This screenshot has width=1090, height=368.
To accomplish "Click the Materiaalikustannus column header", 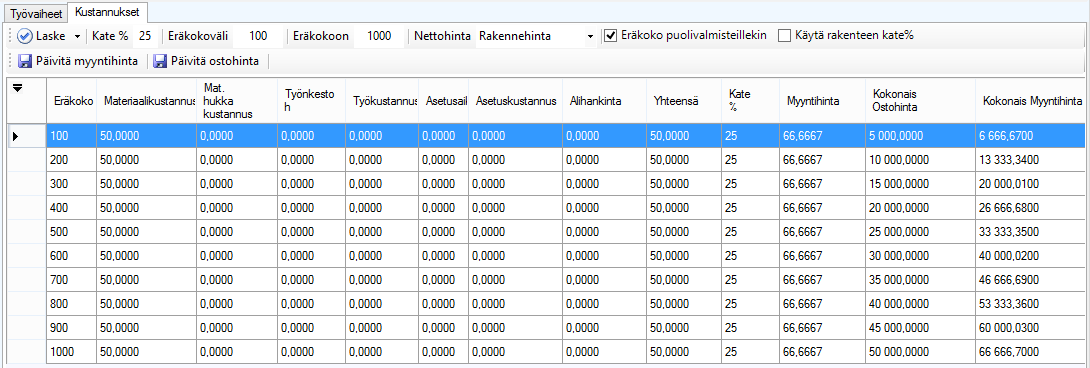I will coord(147,101).
